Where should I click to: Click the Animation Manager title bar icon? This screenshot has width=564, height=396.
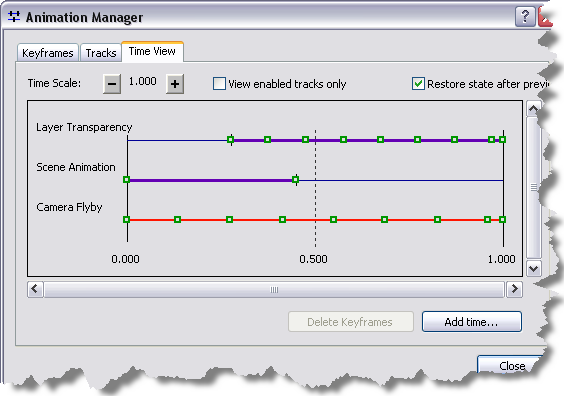click(x=14, y=17)
